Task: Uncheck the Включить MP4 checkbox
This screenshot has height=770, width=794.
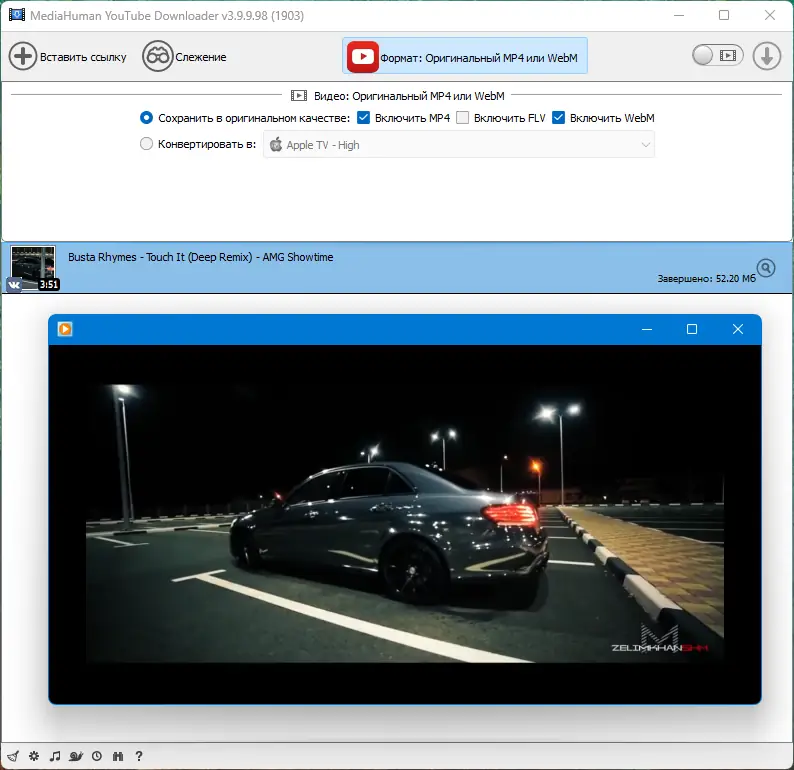Action: tap(363, 118)
